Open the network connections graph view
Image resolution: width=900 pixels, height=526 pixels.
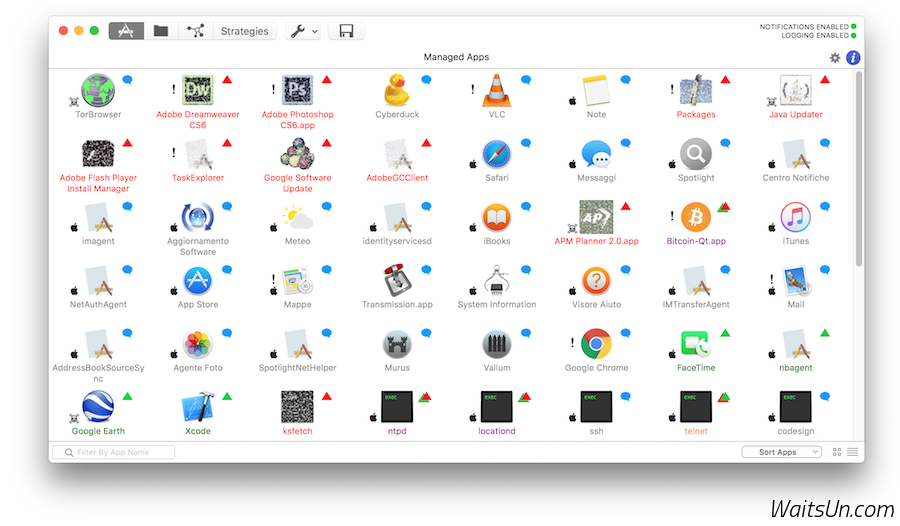pos(195,31)
